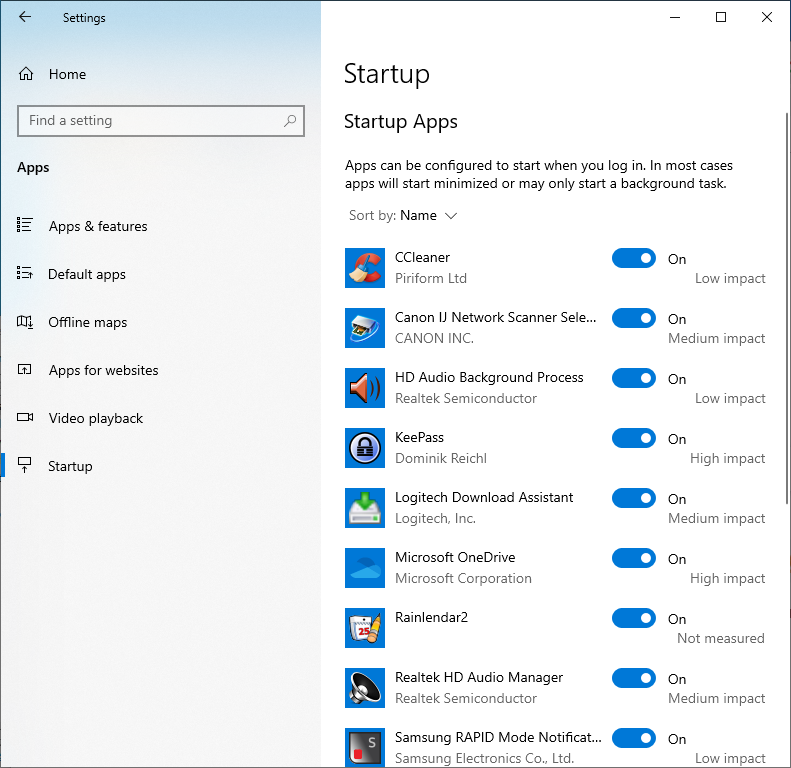Disable Realtek HD Audio Manager startup
Screen dimensions: 791x768
point(634,679)
